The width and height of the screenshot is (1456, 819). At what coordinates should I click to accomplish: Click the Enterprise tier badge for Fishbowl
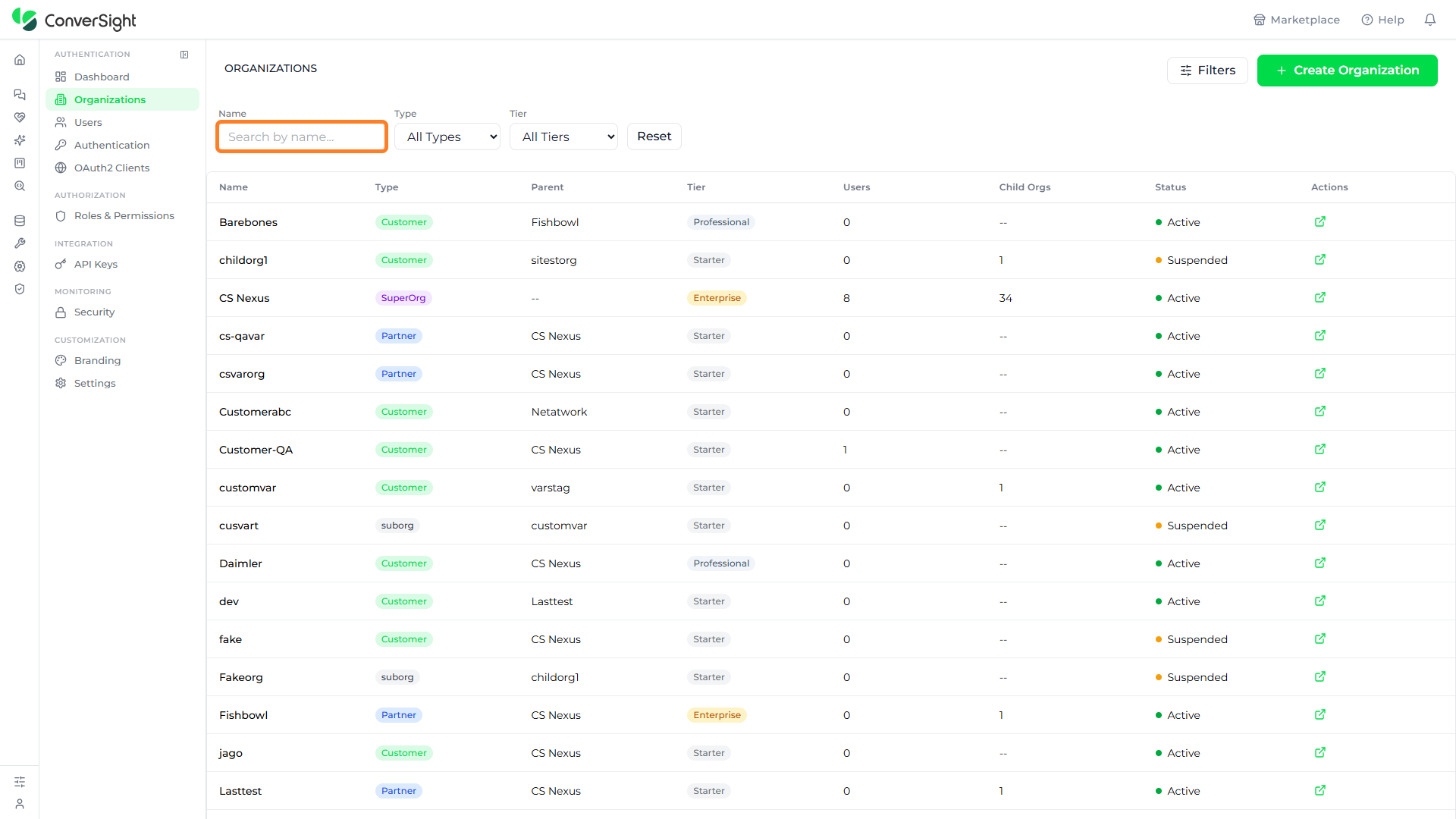(717, 715)
